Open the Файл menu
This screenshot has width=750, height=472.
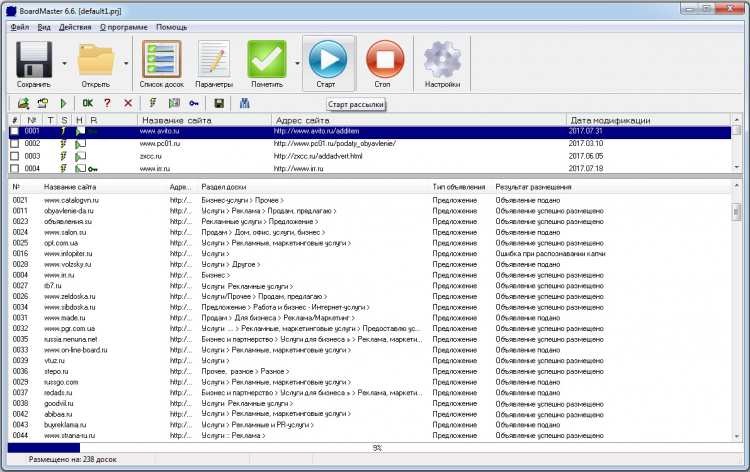tap(19, 27)
